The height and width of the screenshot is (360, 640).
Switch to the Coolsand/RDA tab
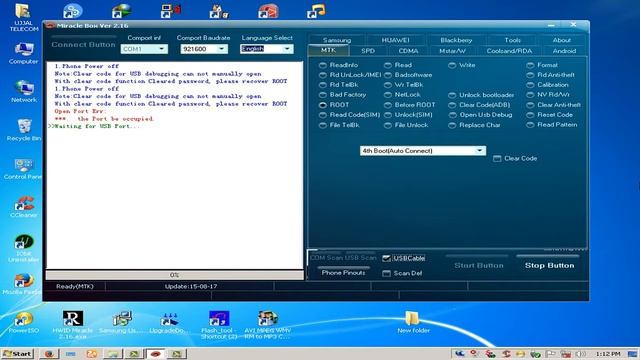click(x=509, y=51)
